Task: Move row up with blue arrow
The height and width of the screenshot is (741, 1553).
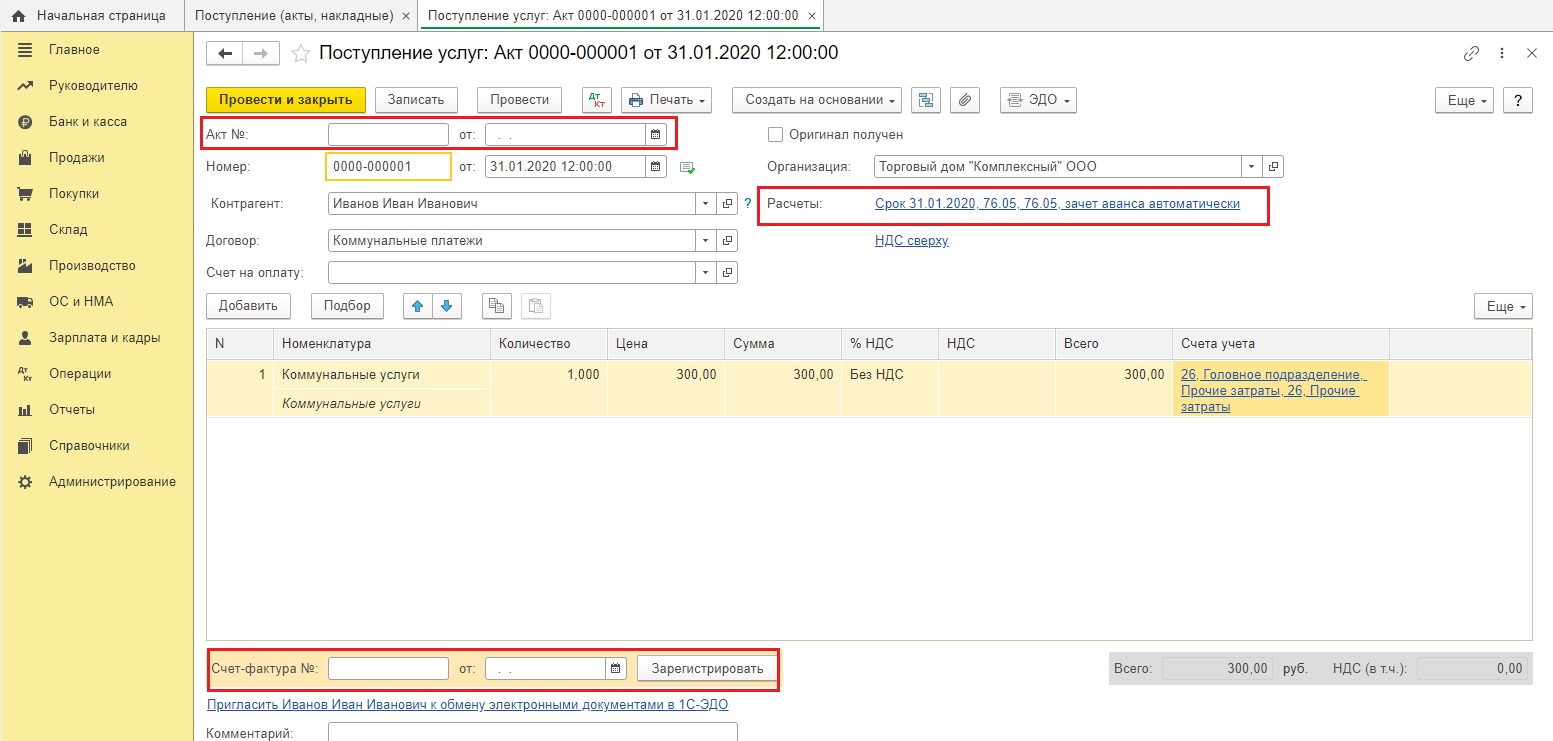Action: pyautogui.click(x=418, y=306)
